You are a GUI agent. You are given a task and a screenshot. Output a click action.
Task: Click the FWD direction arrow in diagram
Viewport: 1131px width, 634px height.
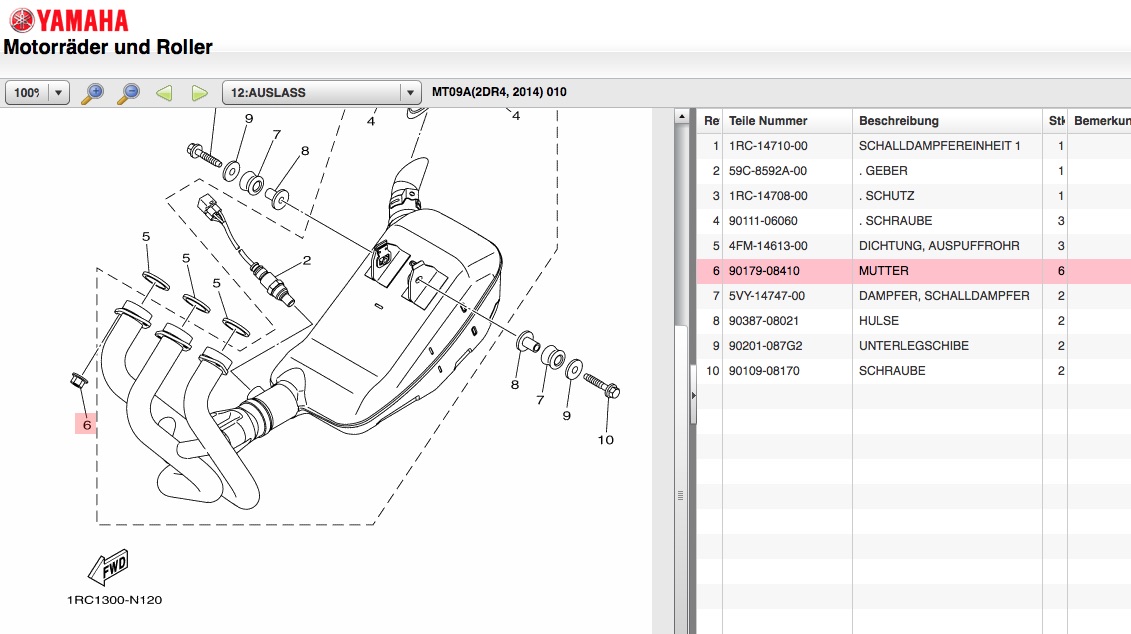(x=109, y=568)
